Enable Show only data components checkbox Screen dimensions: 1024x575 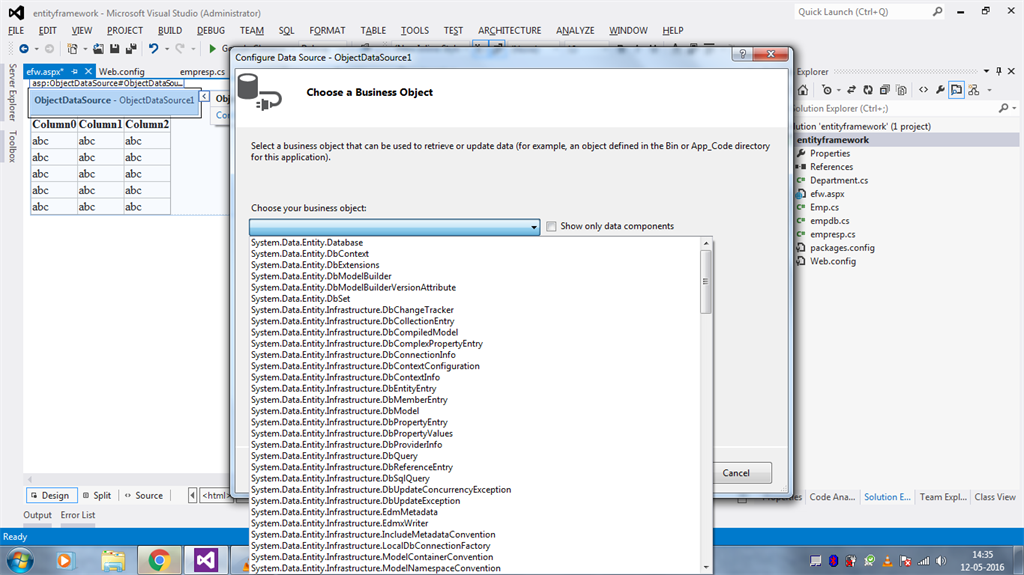[551, 226]
